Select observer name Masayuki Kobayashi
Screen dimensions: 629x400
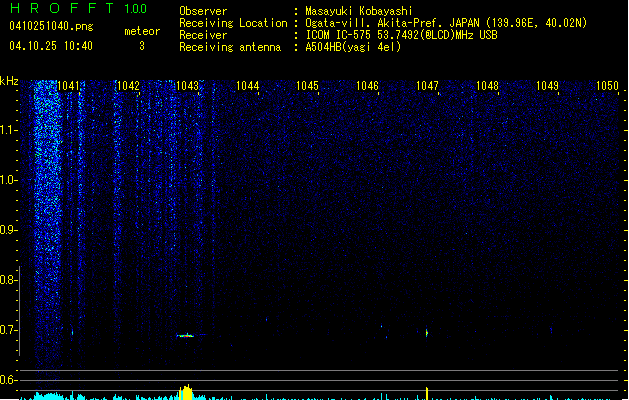click(359, 11)
